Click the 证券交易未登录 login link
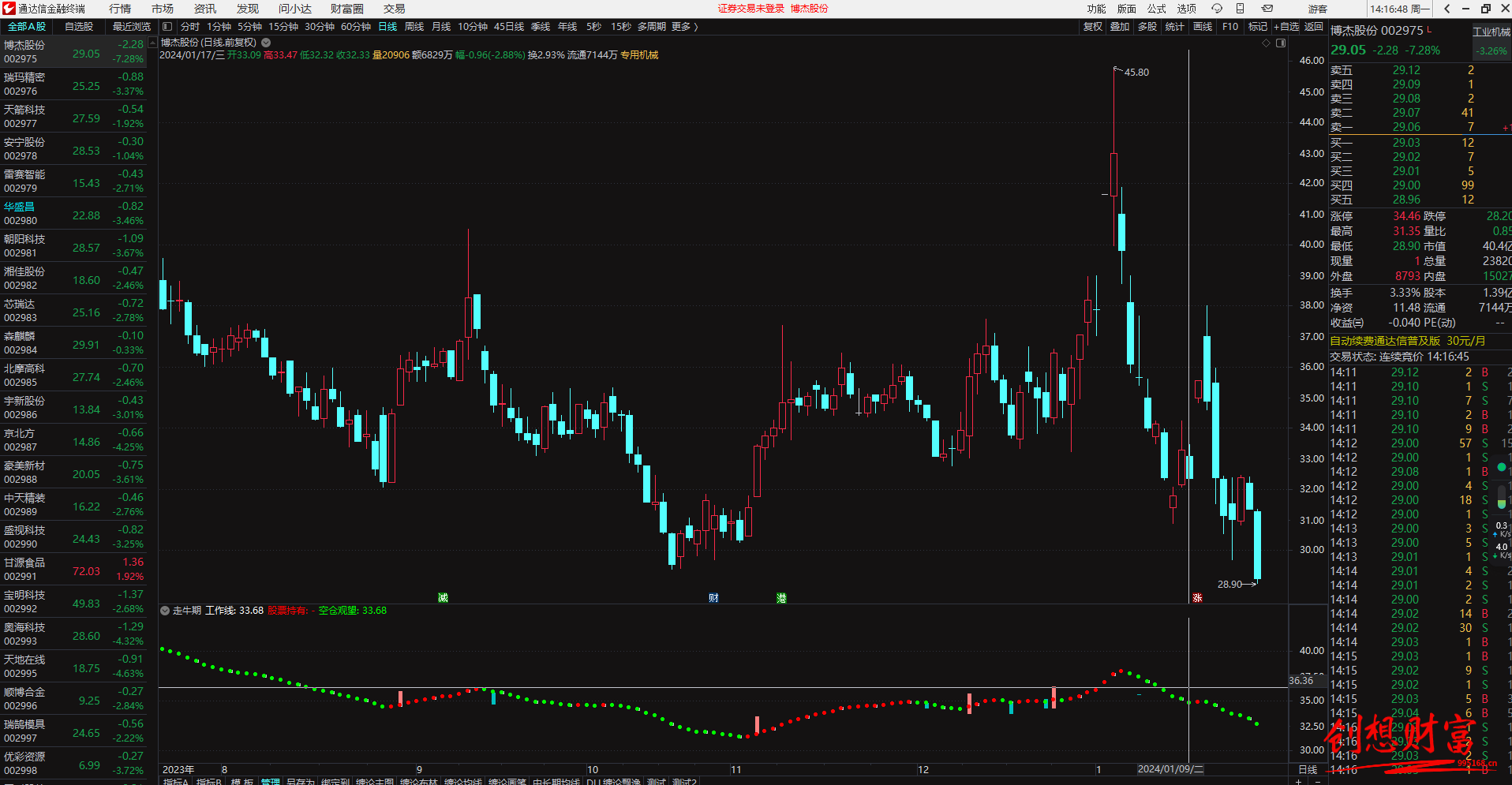The image size is (1512, 785). coord(751,9)
